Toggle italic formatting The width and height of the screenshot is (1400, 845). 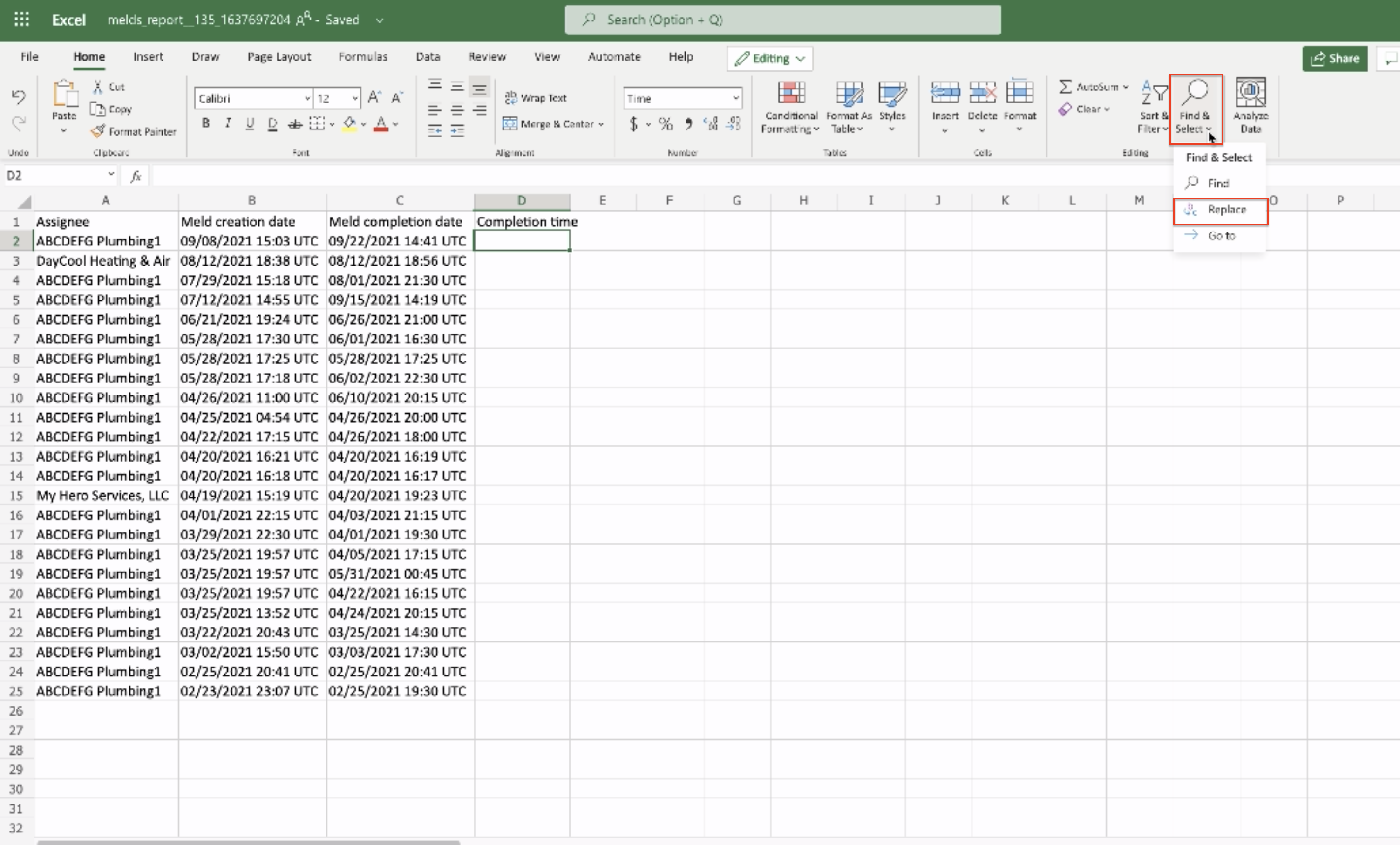tap(228, 123)
